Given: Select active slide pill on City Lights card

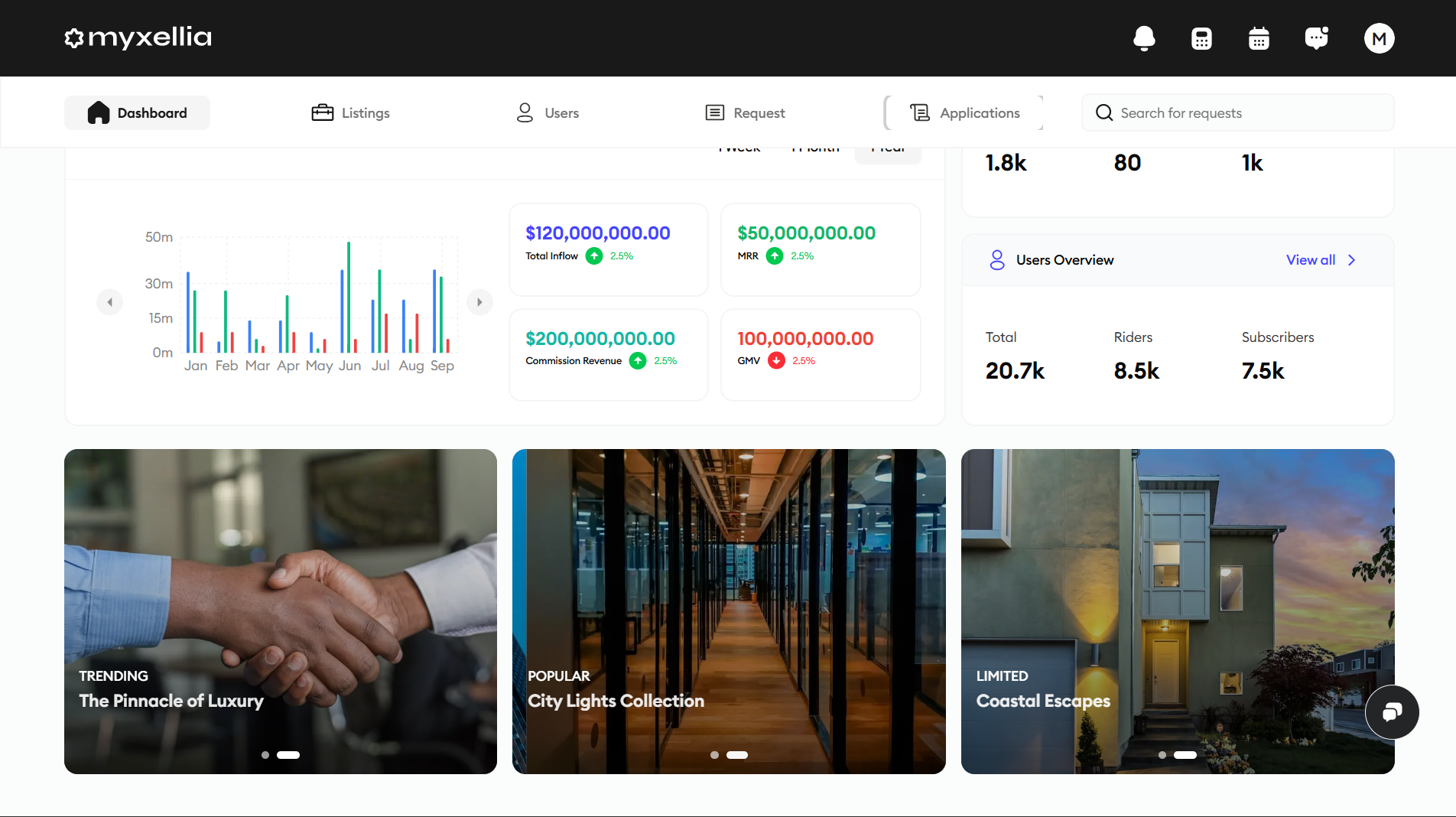Looking at the screenshot, I should point(737,755).
